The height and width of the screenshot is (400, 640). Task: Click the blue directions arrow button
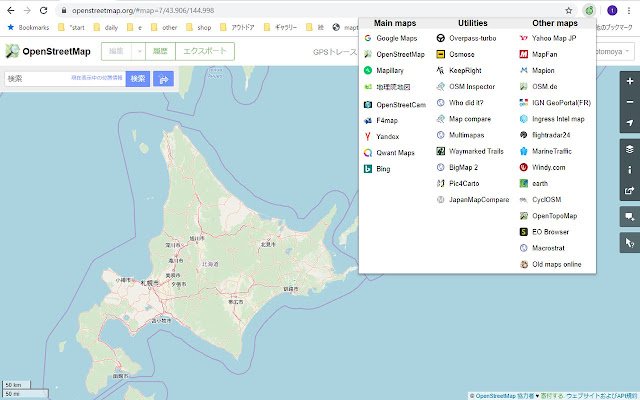coord(163,79)
